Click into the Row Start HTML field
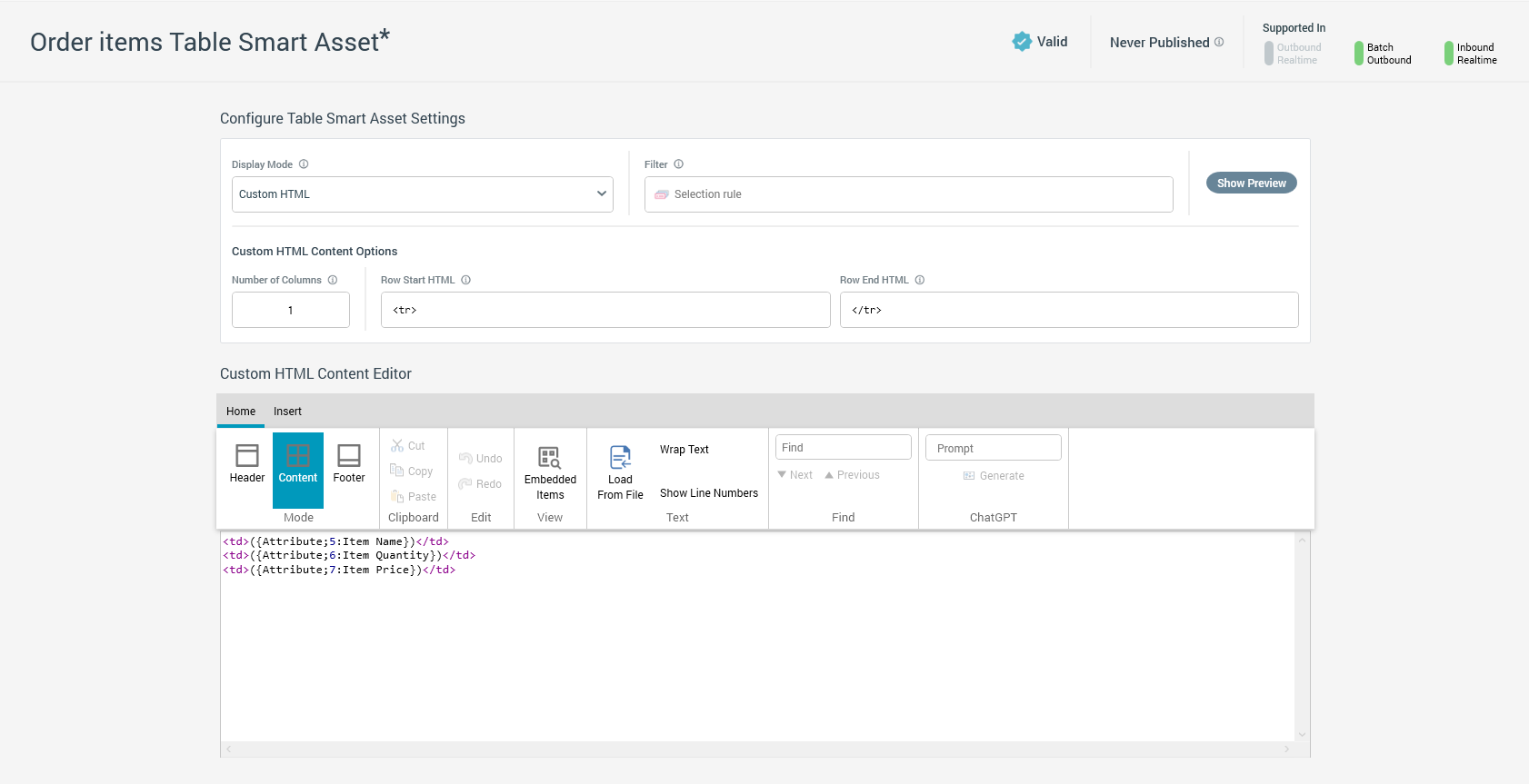 click(605, 310)
